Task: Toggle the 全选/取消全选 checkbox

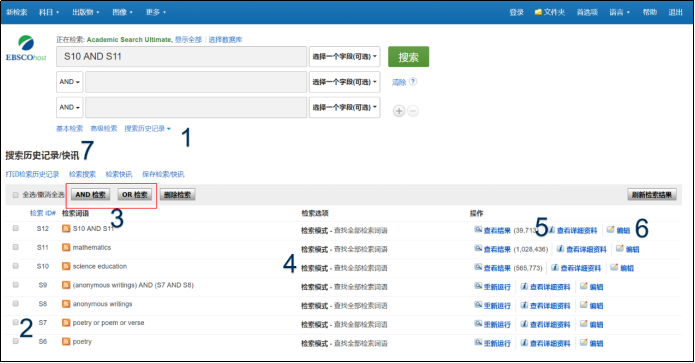Action: point(16,195)
